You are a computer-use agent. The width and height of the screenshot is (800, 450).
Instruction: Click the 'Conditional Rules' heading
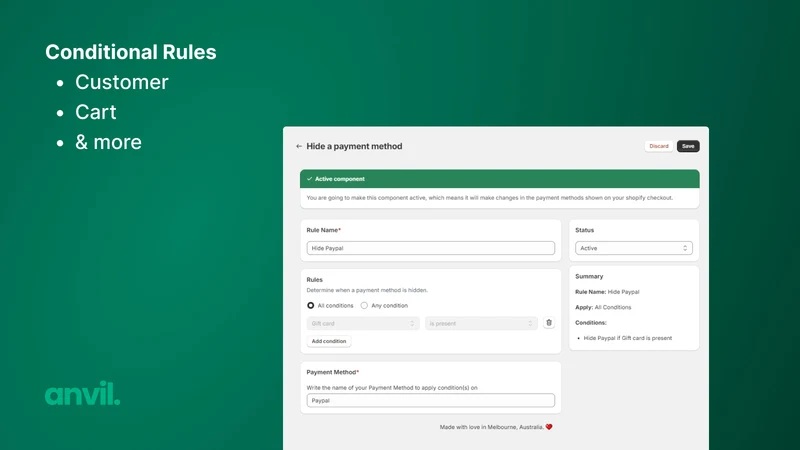tap(131, 52)
